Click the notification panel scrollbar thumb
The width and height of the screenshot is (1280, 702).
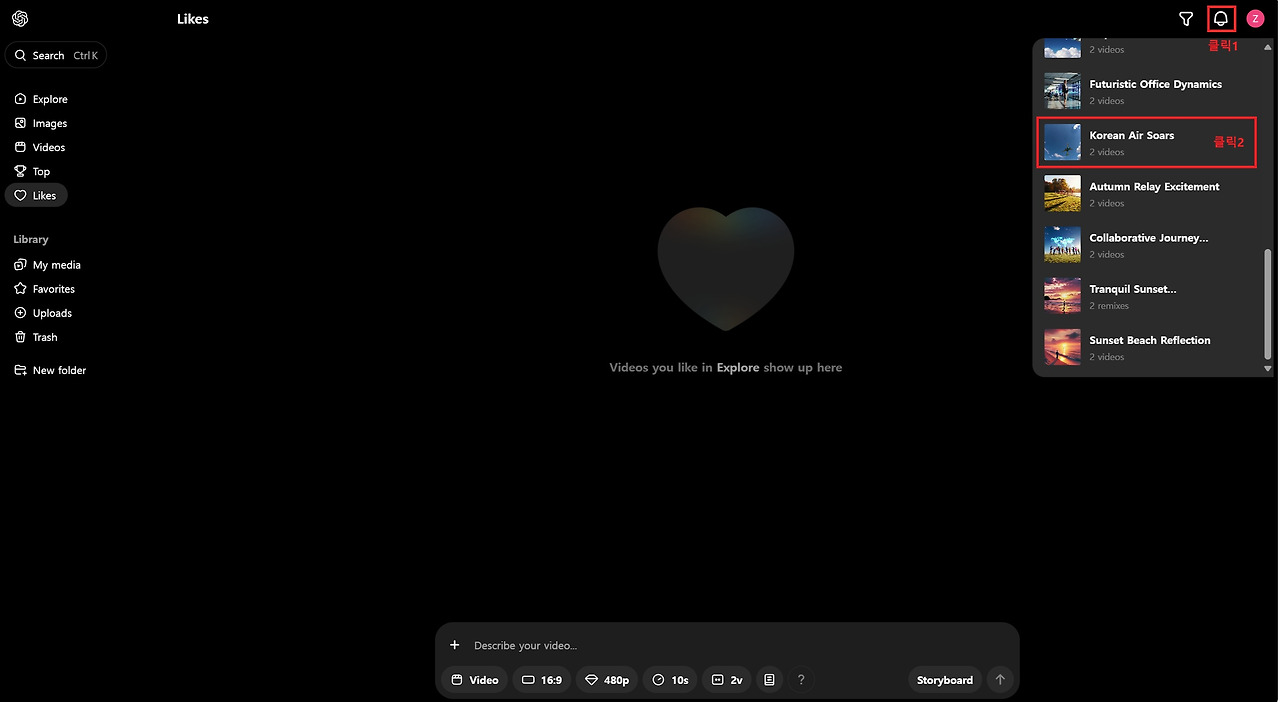coord(1268,304)
